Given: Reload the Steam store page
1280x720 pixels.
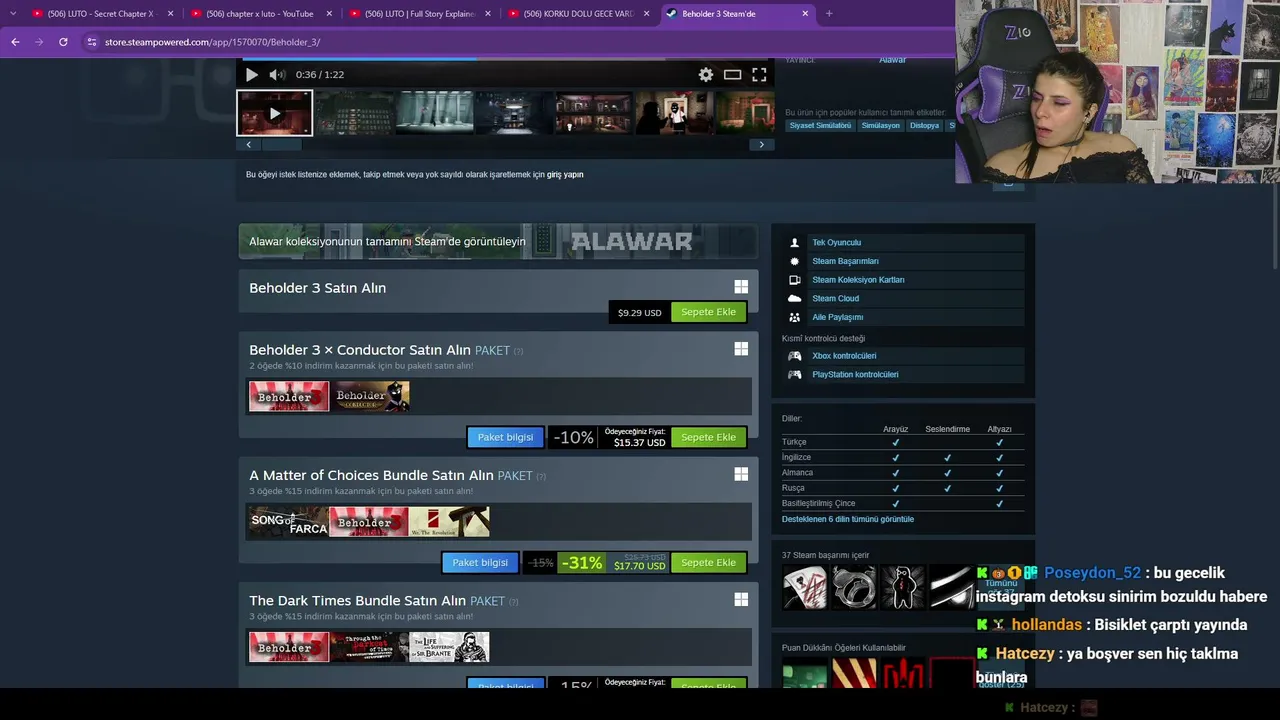Looking at the screenshot, I should coord(63,42).
